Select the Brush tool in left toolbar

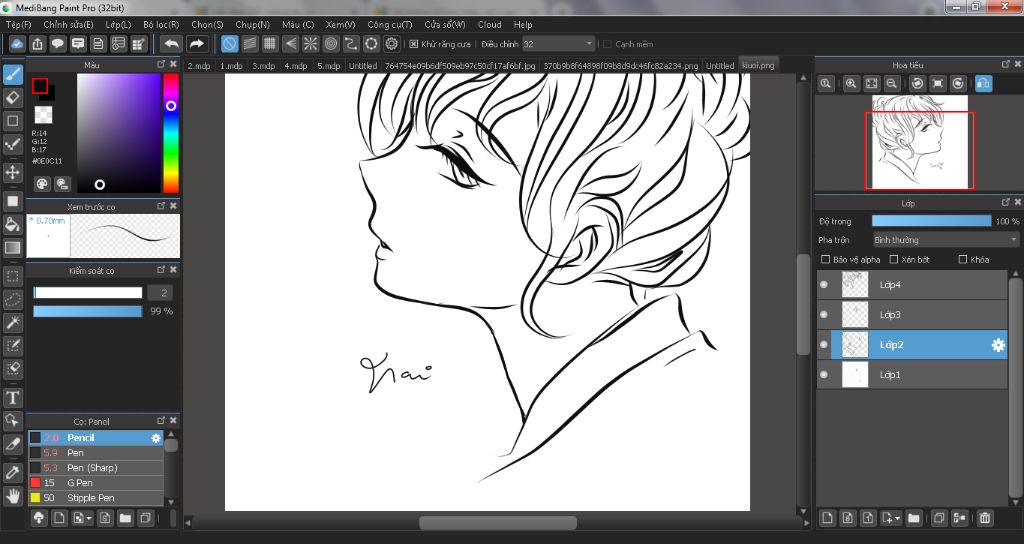(12, 74)
